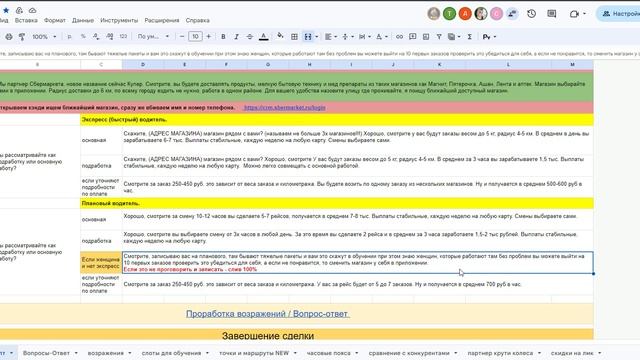Open more number formats (123)
Image resolution: width=640 pixels, height=360 pixels.
click(123, 37)
